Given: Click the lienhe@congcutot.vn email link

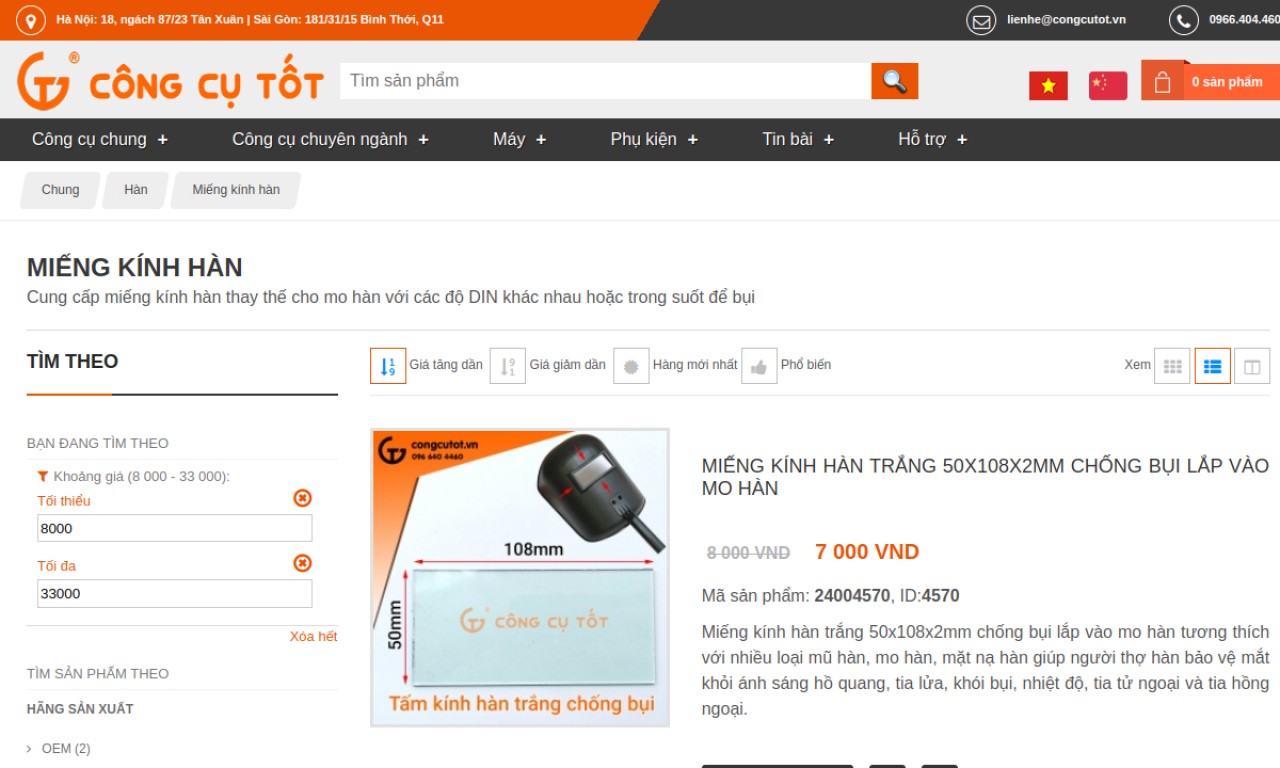Looking at the screenshot, I should point(1066,20).
